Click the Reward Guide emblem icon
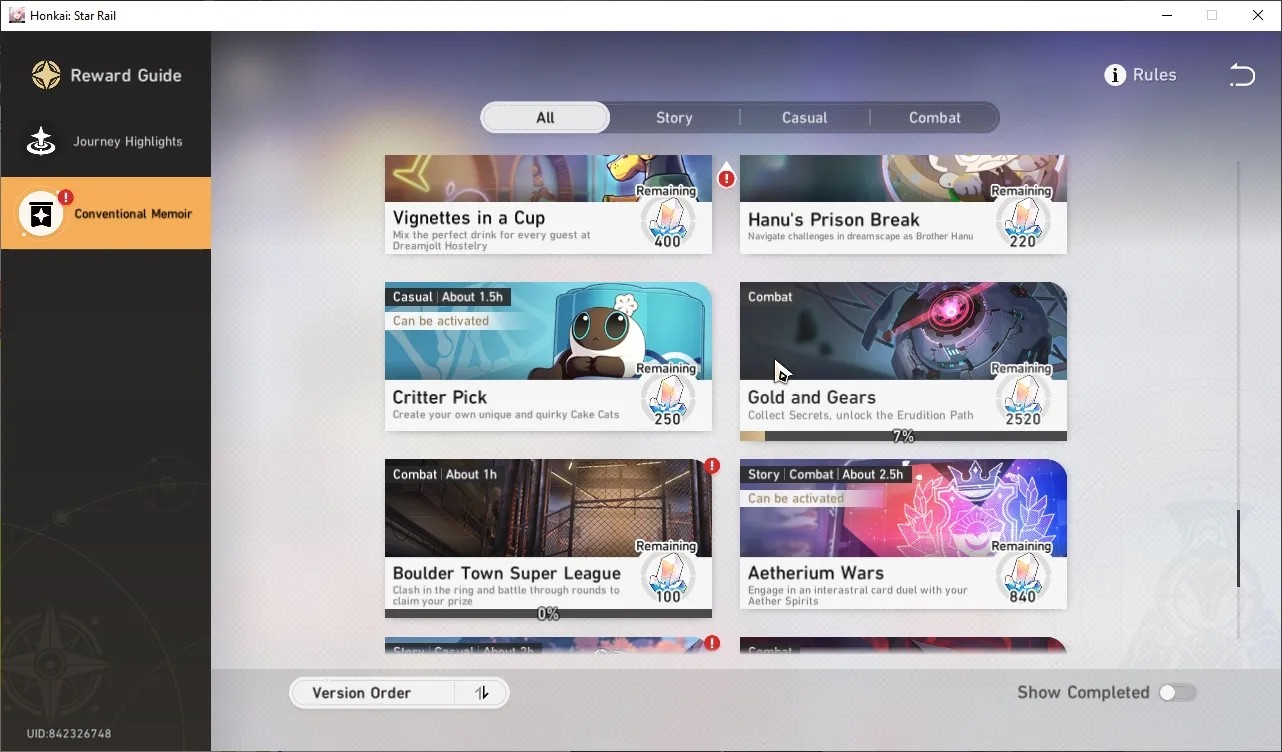This screenshot has width=1282, height=752. coord(46,75)
